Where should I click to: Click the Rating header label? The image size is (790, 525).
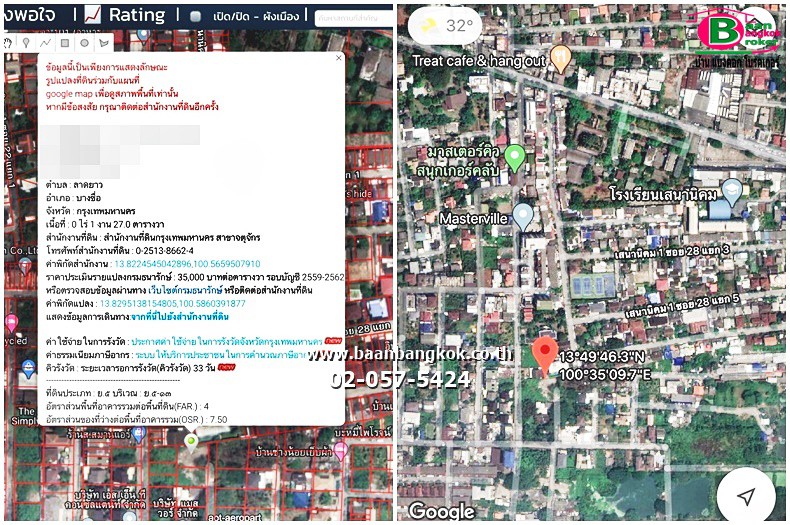(137, 15)
